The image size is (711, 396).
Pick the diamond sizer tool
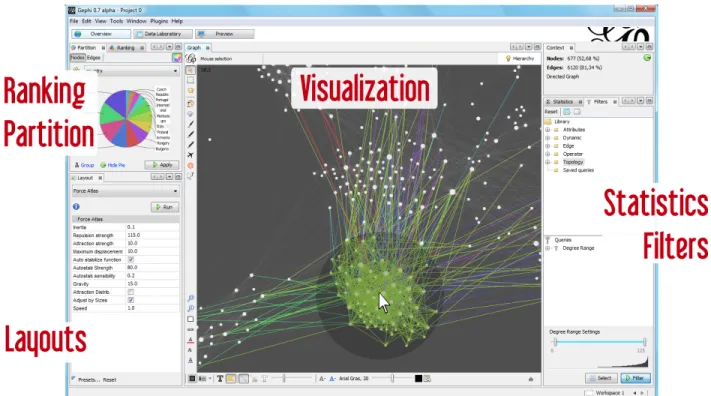190,114
